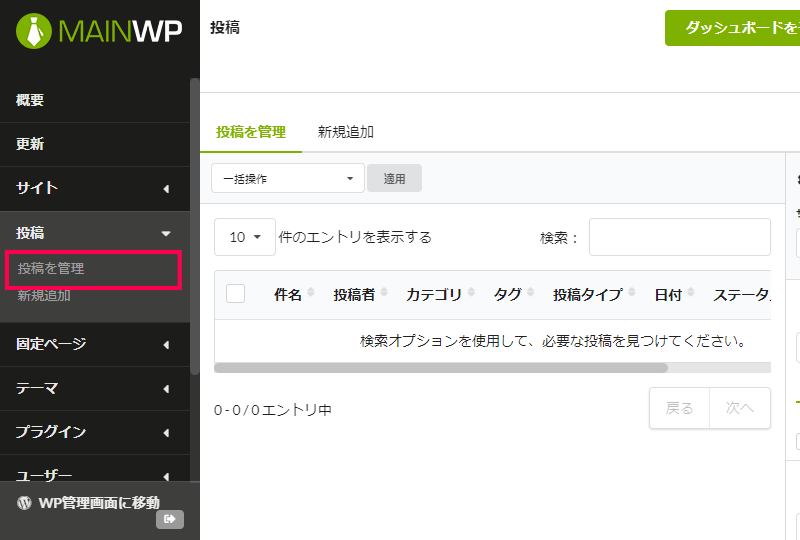Click the sidebar vertical scrollbar

tap(194, 226)
